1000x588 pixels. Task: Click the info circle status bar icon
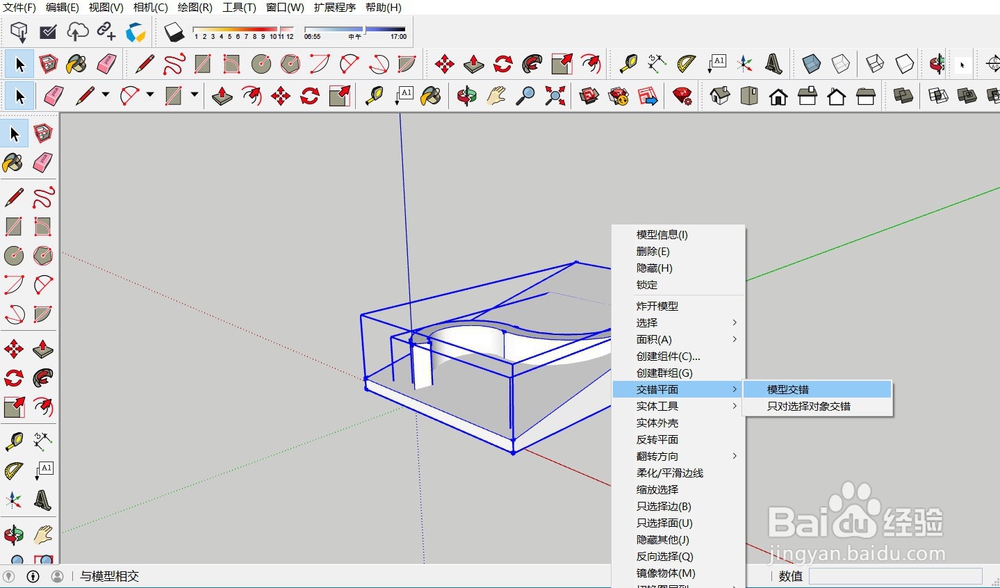point(33,577)
